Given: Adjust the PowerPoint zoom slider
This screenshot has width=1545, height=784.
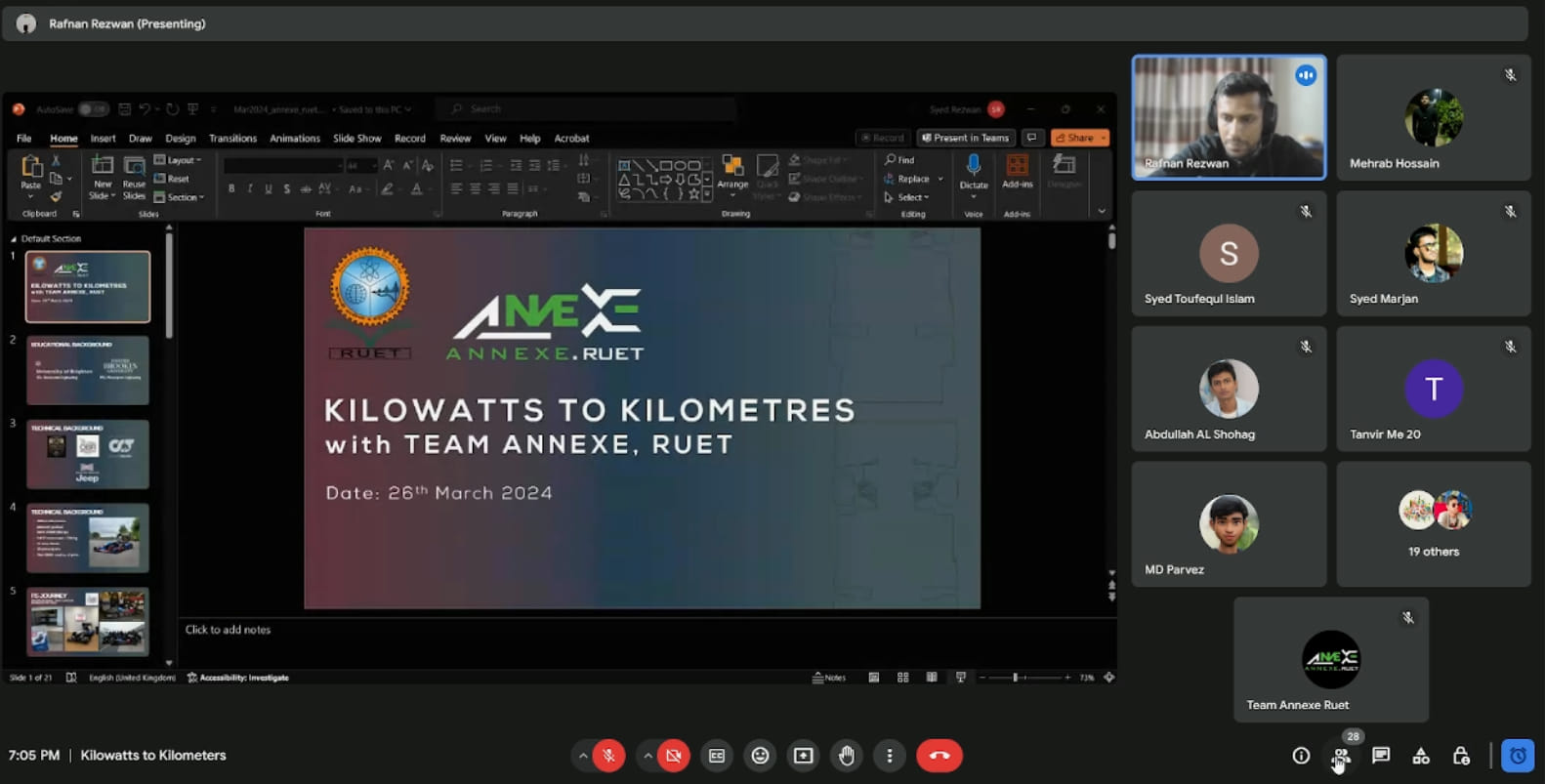Looking at the screenshot, I should coord(1016,678).
